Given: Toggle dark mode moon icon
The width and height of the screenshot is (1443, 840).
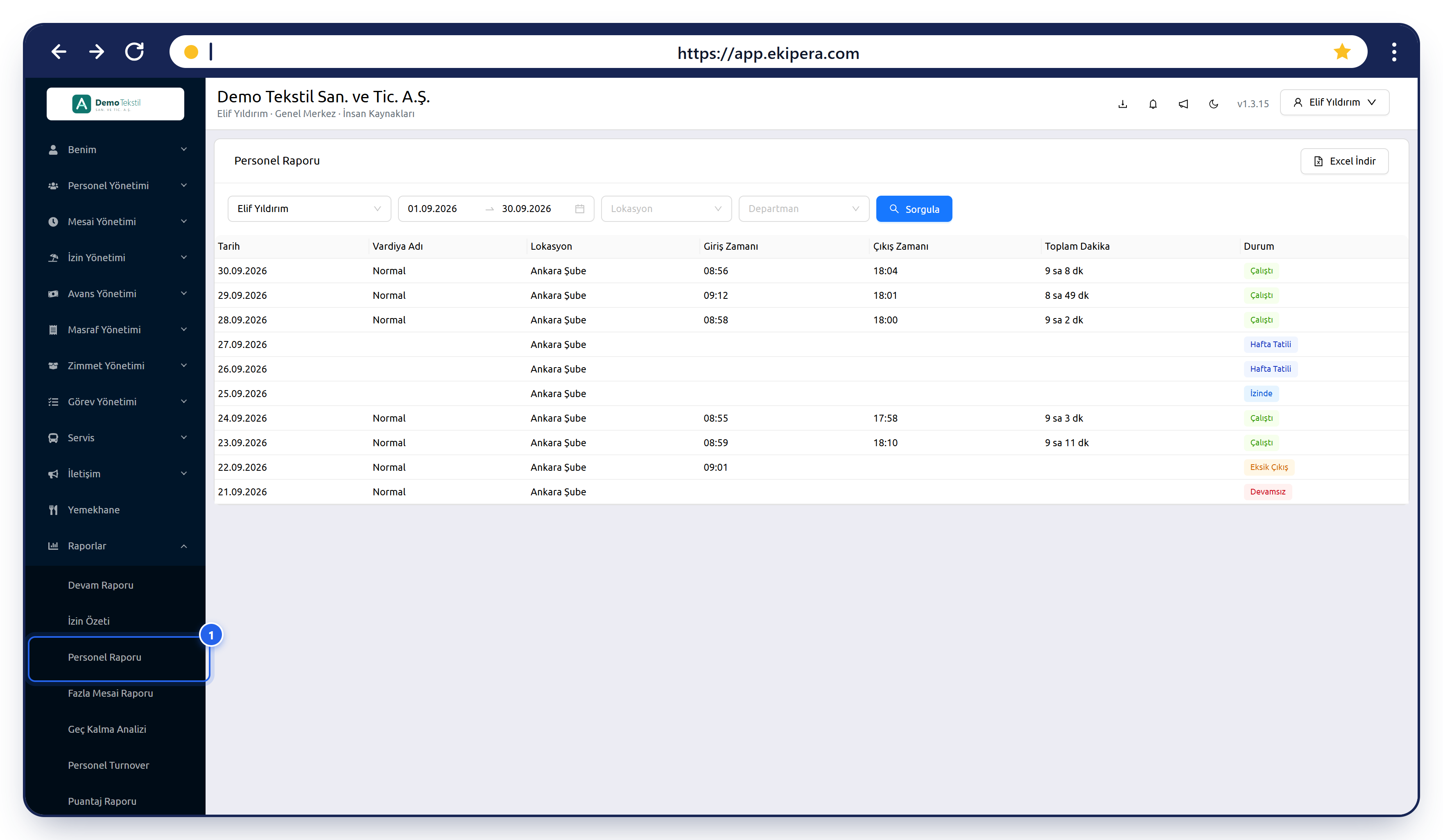Looking at the screenshot, I should pyautogui.click(x=1213, y=104).
